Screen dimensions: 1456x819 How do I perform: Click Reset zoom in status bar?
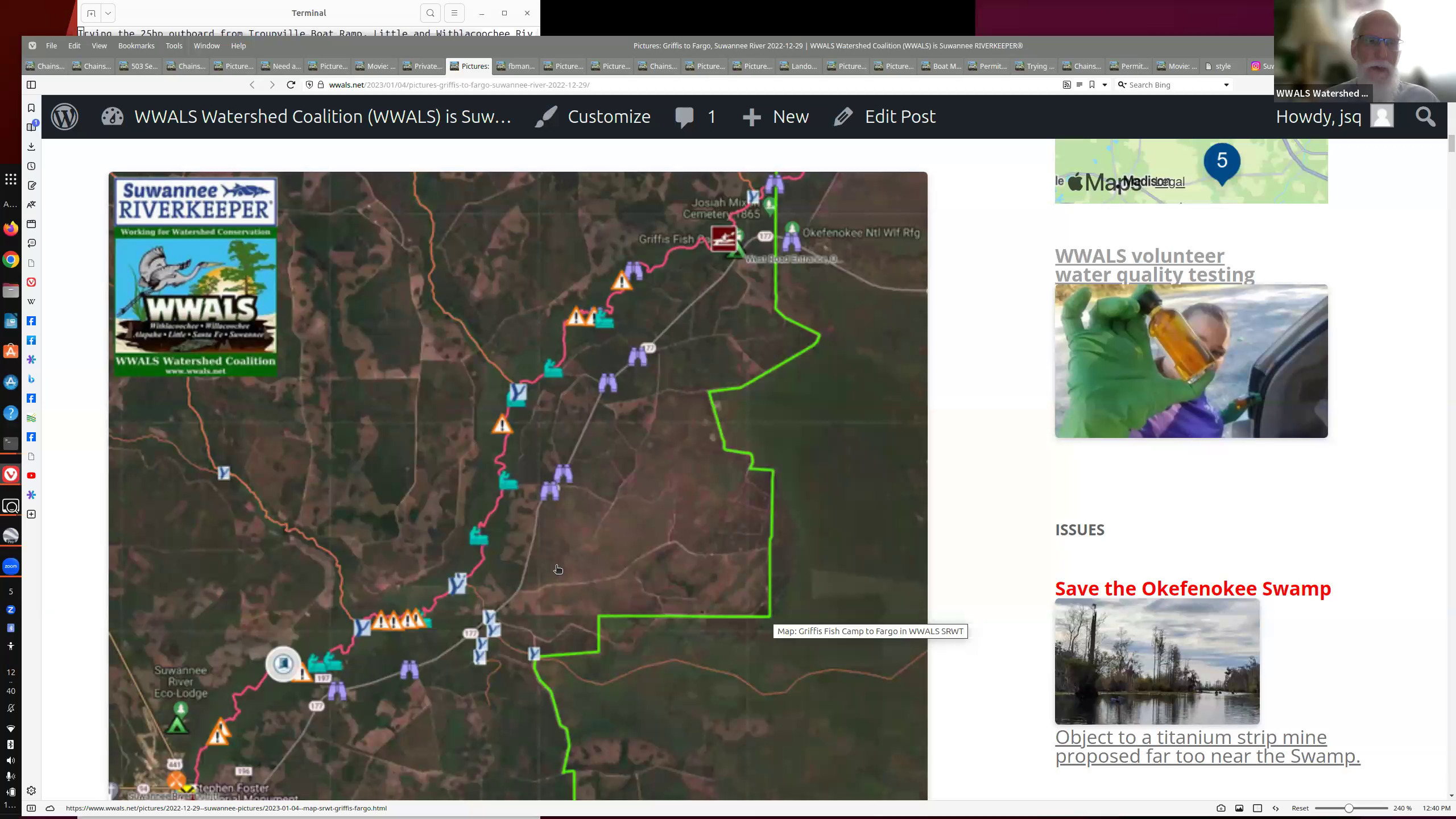coord(1300,808)
